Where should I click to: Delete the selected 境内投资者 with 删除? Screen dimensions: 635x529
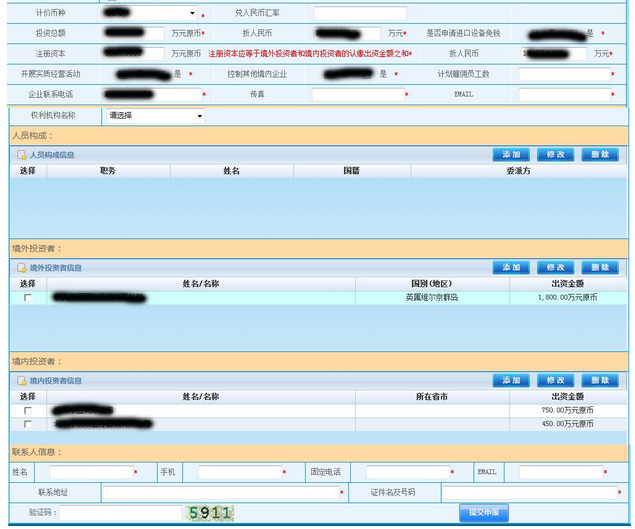point(600,381)
